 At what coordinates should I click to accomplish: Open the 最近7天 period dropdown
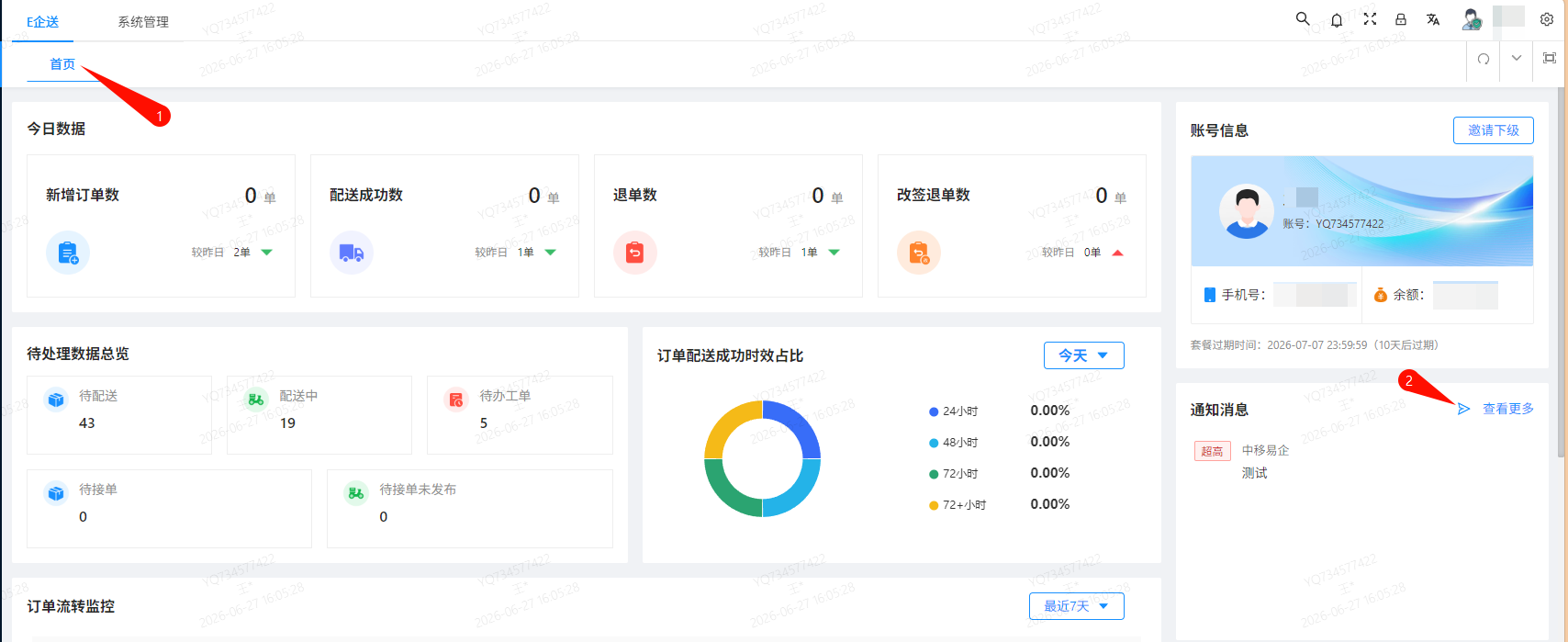coord(1077,606)
